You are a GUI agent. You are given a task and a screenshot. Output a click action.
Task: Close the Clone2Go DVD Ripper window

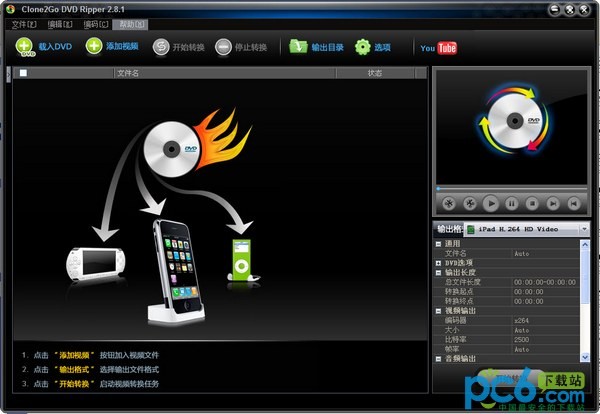[584, 10]
